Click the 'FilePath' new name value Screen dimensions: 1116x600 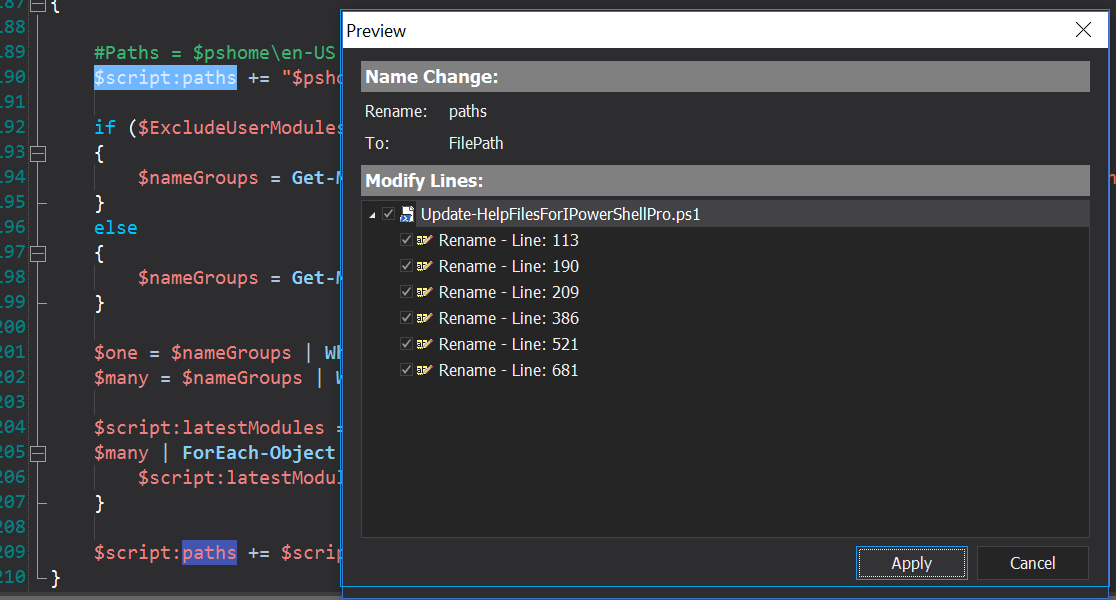coord(475,143)
